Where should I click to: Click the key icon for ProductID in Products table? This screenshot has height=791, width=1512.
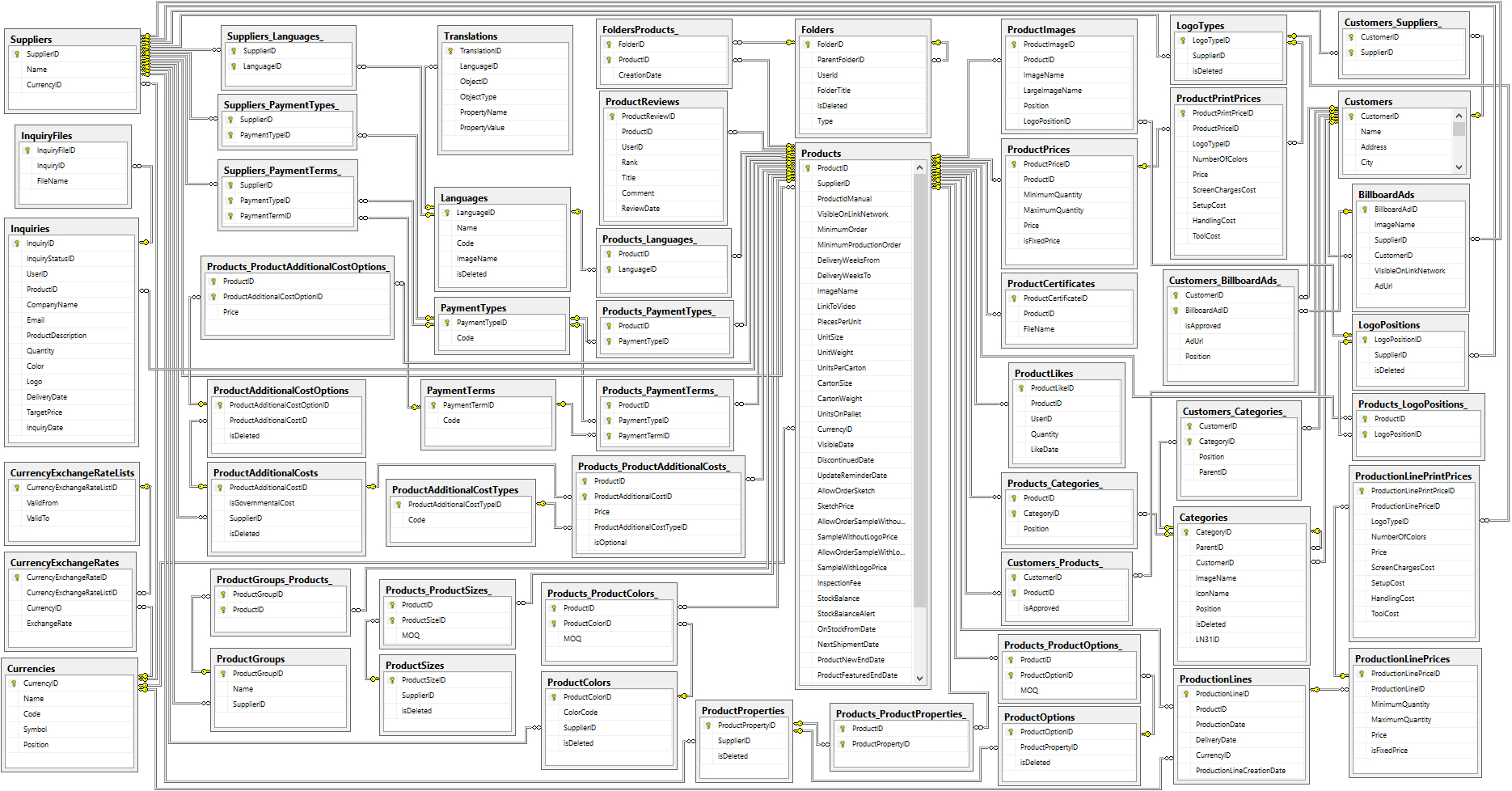tap(807, 168)
